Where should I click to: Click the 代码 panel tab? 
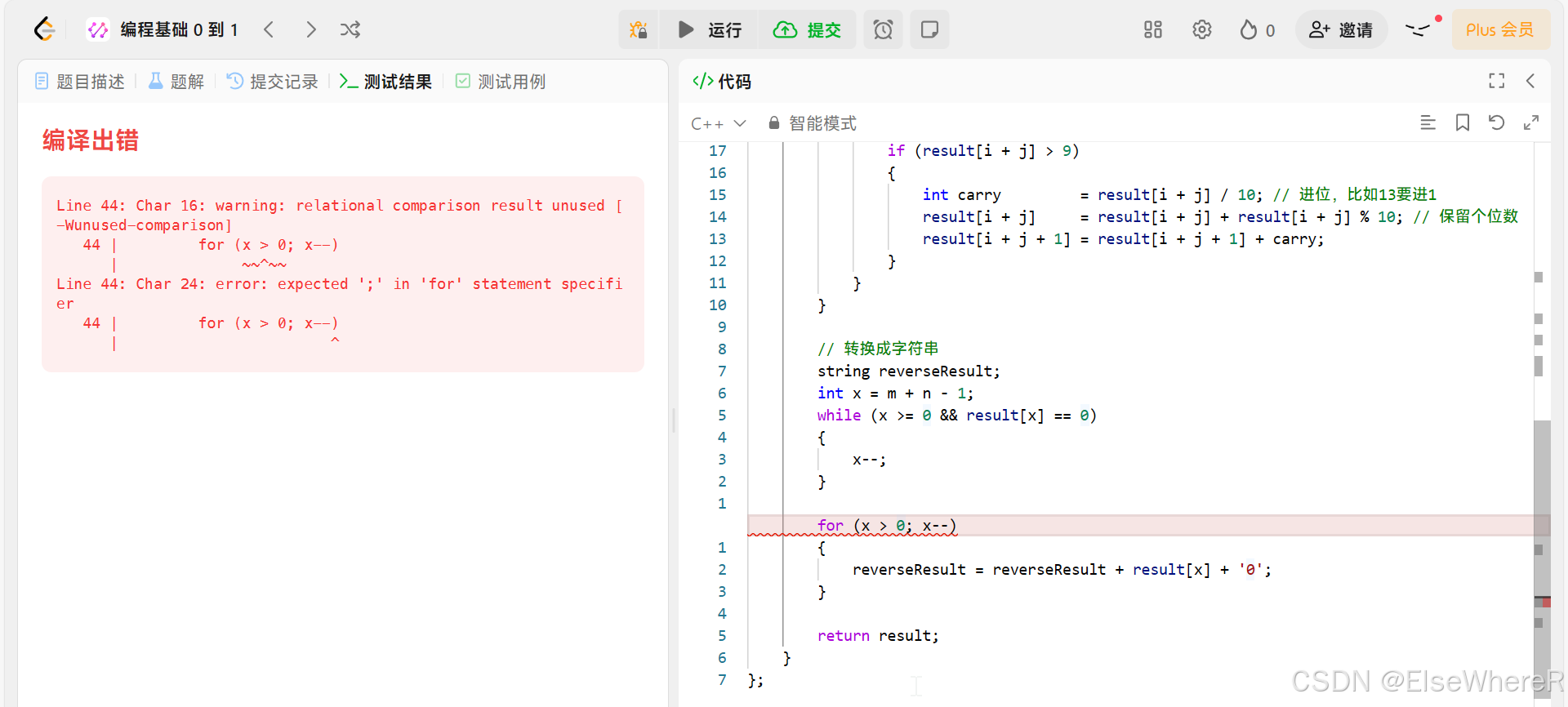[x=722, y=82]
